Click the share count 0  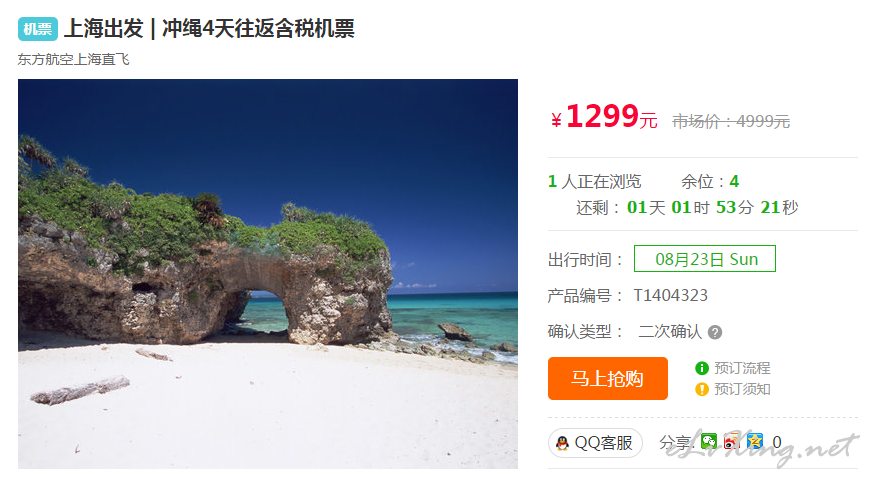coord(777,442)
